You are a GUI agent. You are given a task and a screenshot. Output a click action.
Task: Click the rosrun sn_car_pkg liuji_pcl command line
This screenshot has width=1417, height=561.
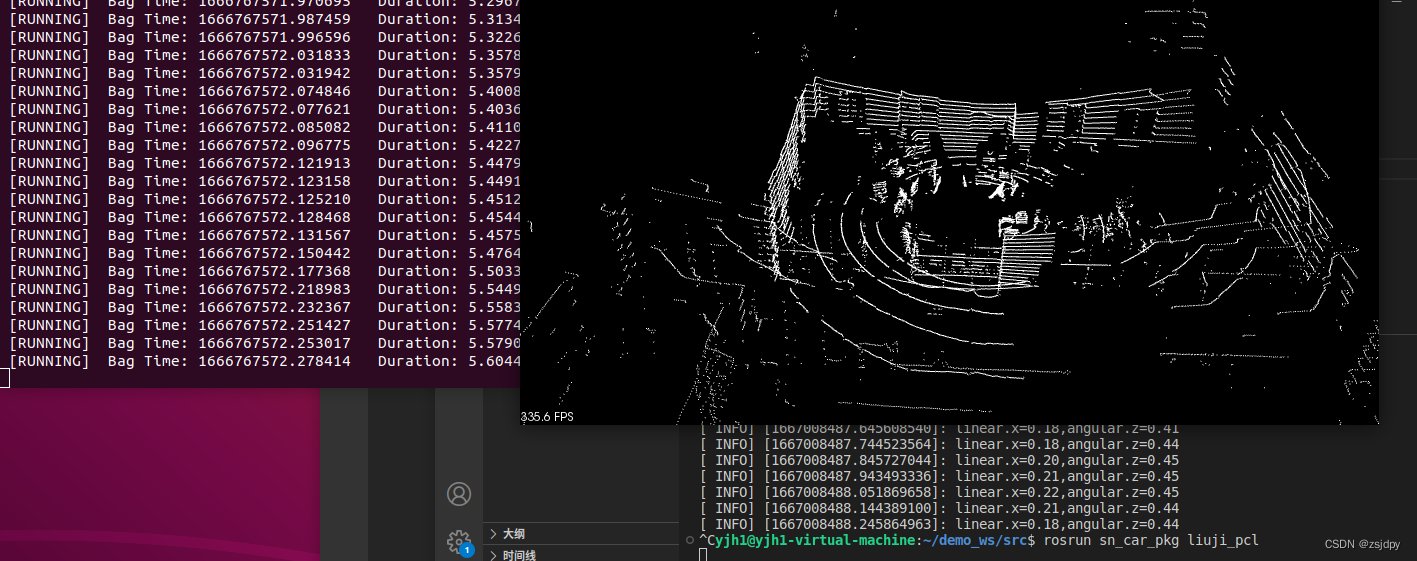pyautogui.click(x=1150, y=541)
